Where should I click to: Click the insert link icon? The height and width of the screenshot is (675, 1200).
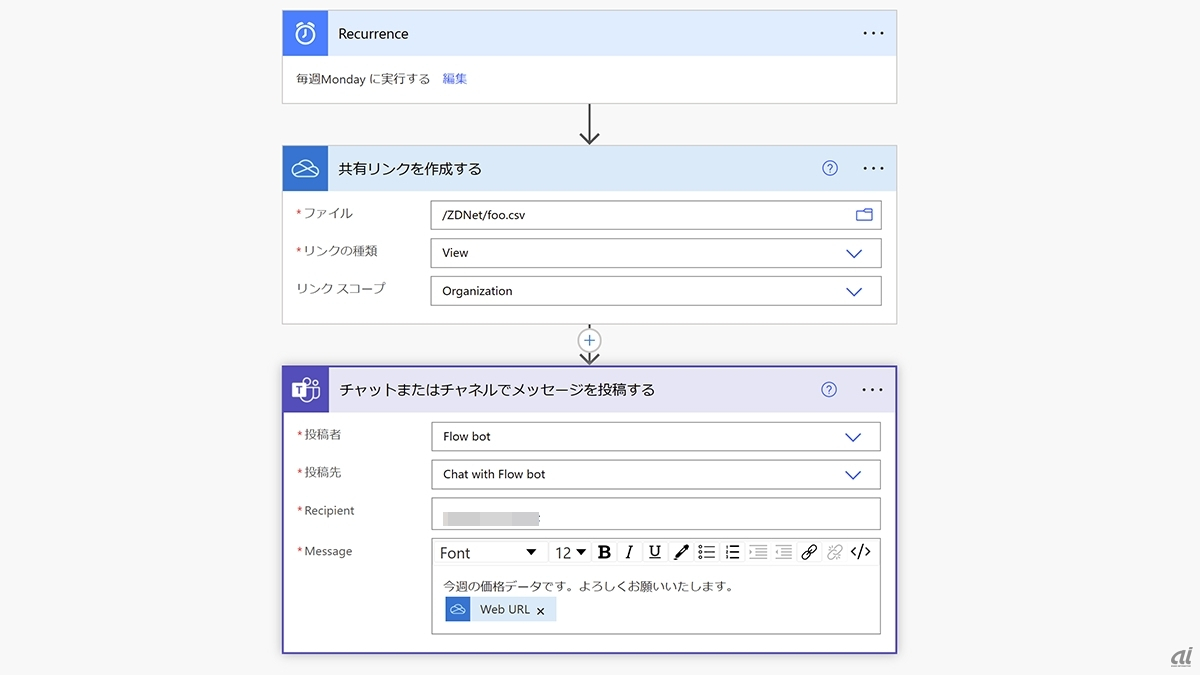pyautogui.click(x=809, y=552)
